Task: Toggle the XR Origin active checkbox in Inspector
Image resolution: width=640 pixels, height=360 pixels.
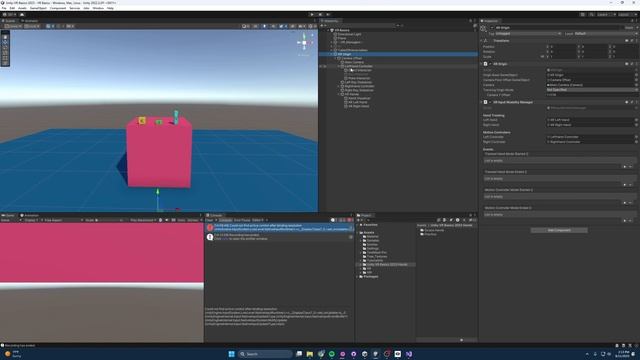Action: click(492, 28)
